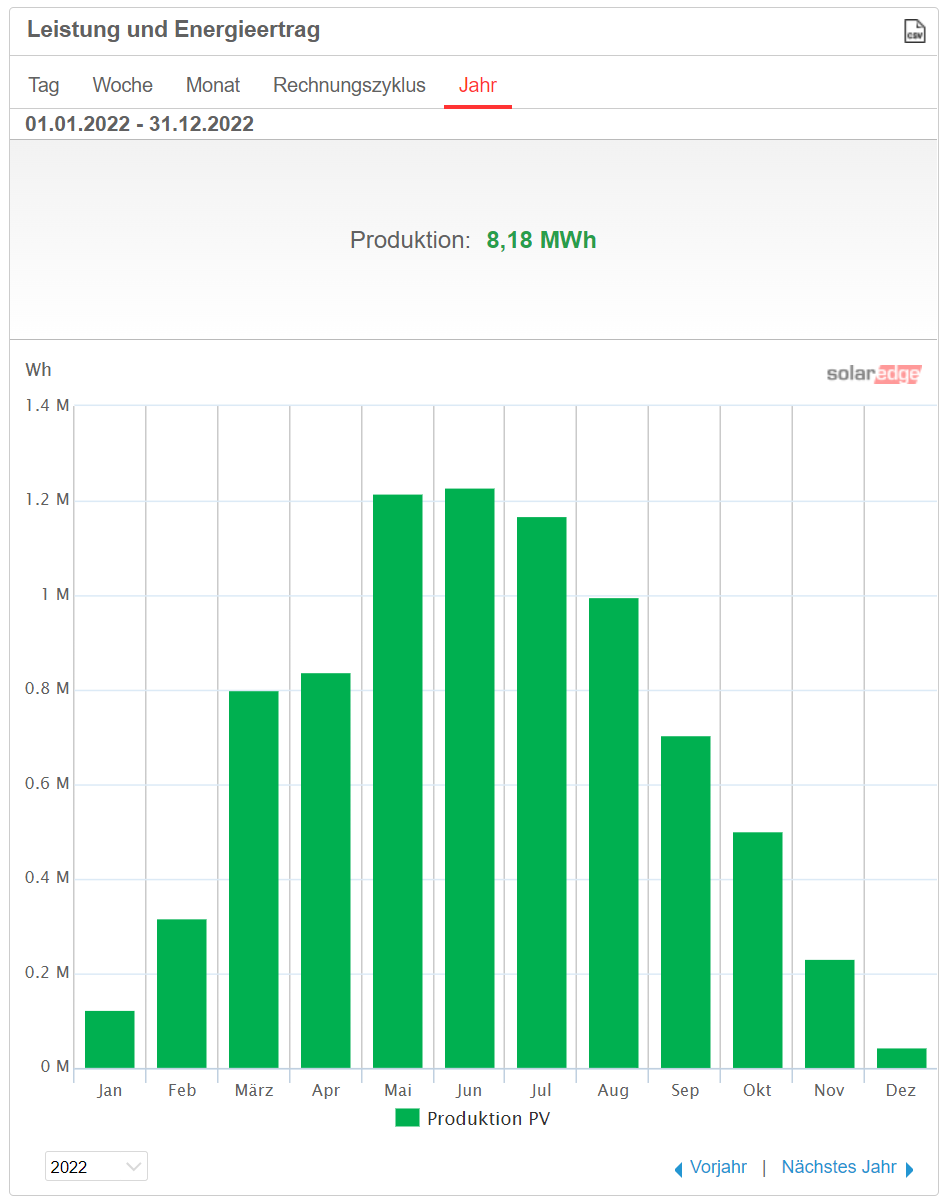Select the Dez production bar
The image size is (948, 1201).
point(902,1058)
